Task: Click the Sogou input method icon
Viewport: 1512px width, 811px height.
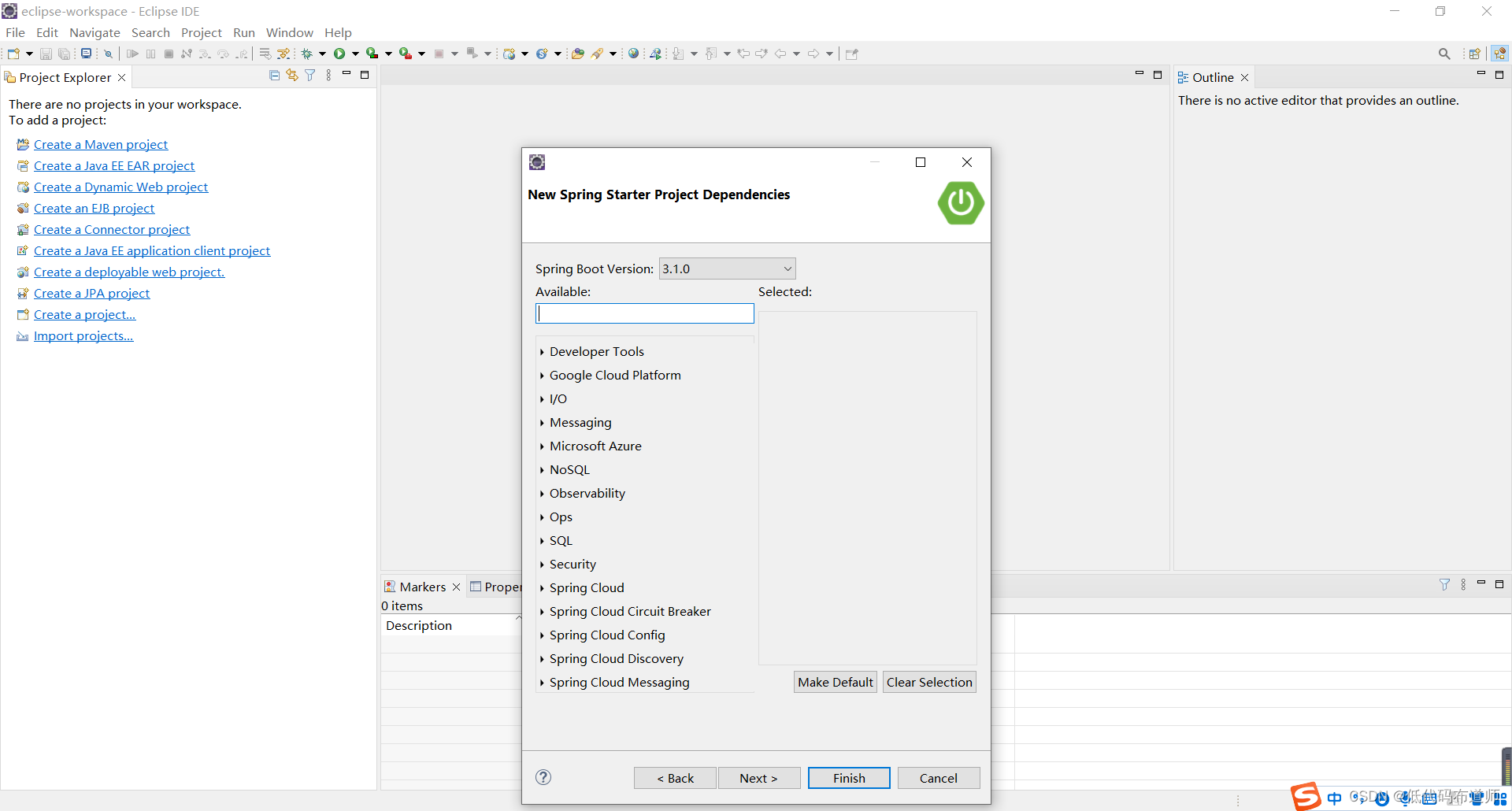Action: [x=1306, y=796]
